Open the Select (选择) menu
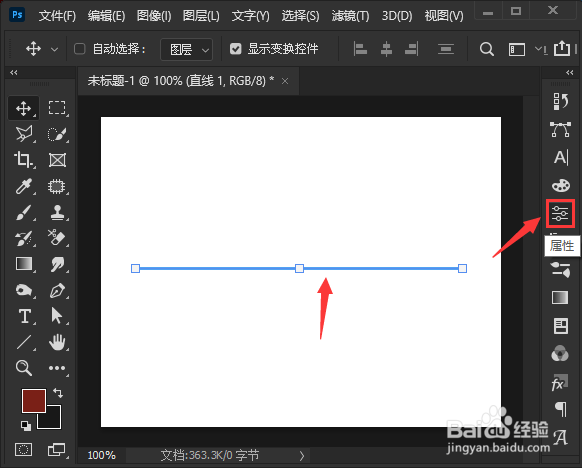This screenshot has height=468, width=582. click(300, 16)
